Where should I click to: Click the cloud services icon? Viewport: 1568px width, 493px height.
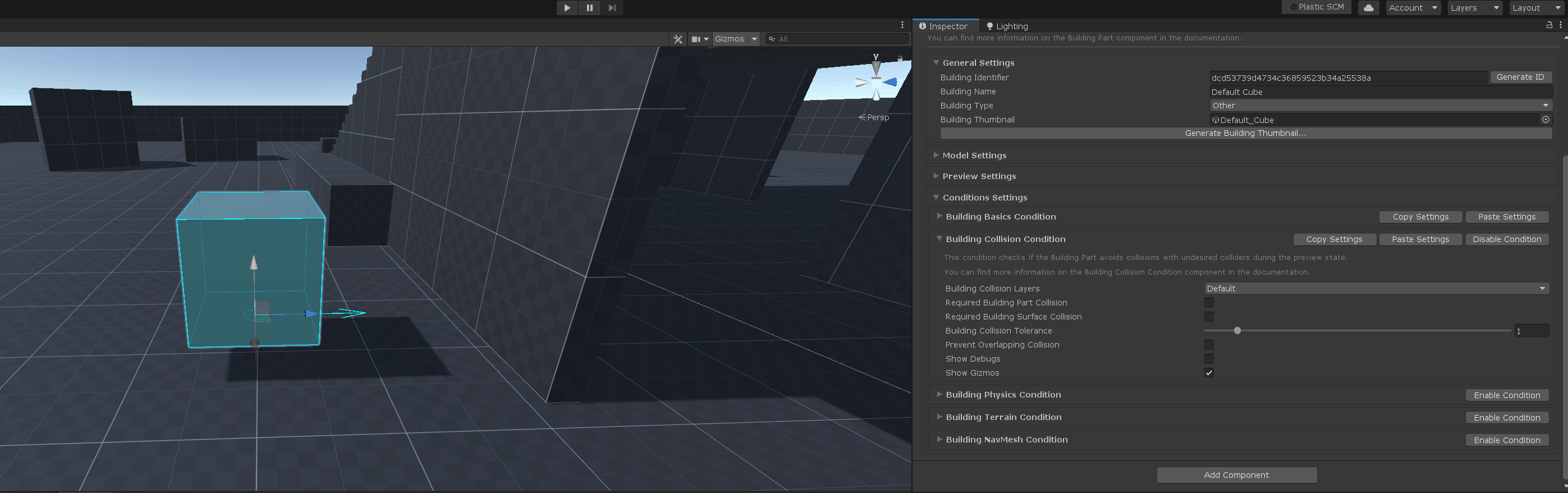click(x=1368, y=8)
